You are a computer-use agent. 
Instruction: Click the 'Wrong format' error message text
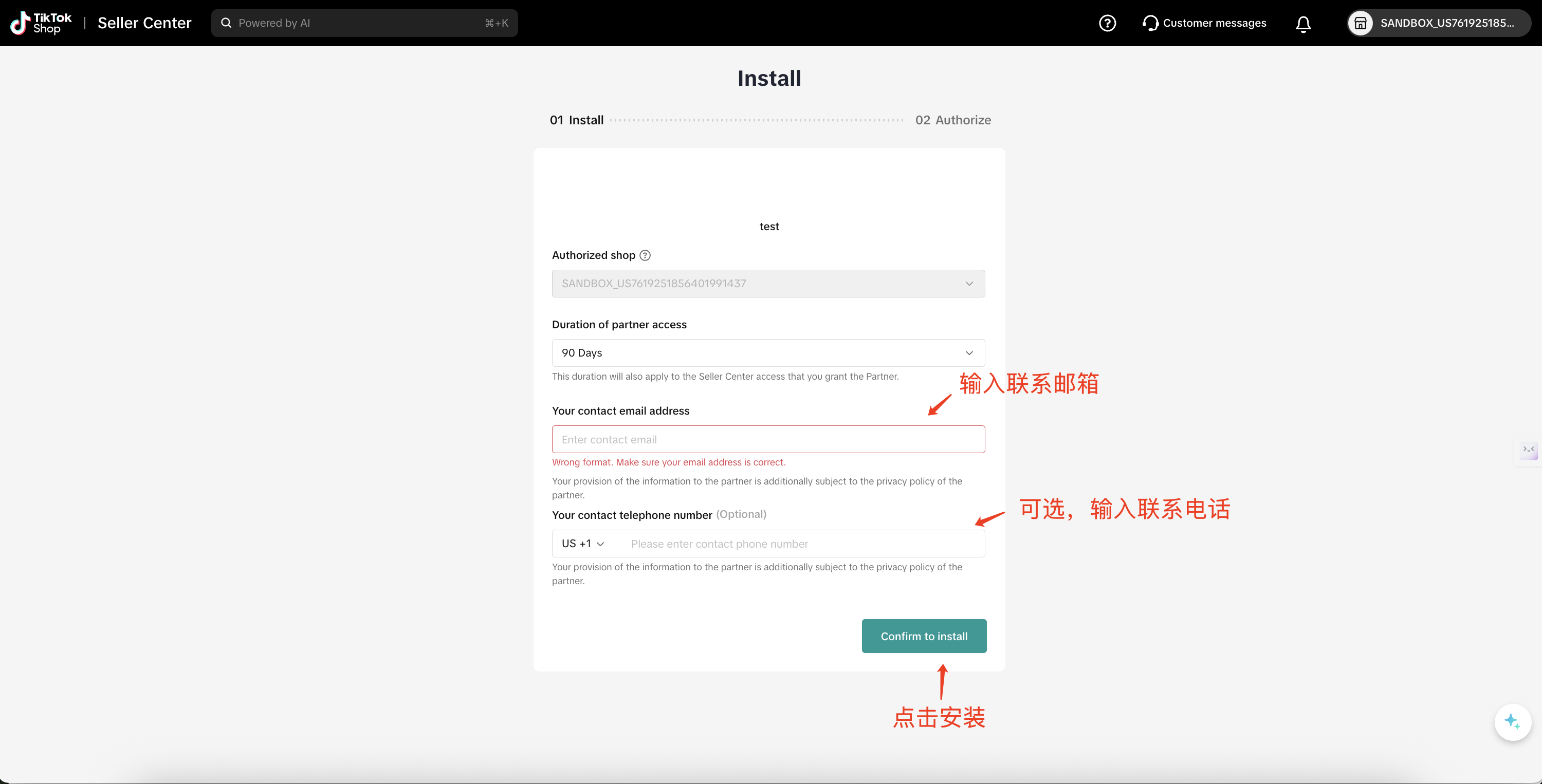pos(669,462)
